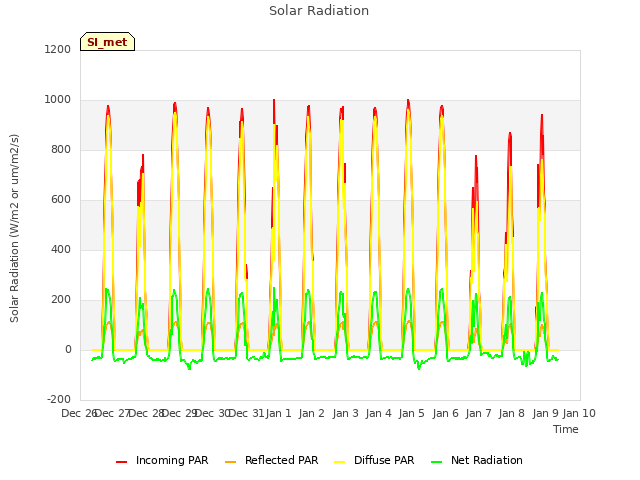Click the SI_met label tag
640x480 pixels.
107,42
